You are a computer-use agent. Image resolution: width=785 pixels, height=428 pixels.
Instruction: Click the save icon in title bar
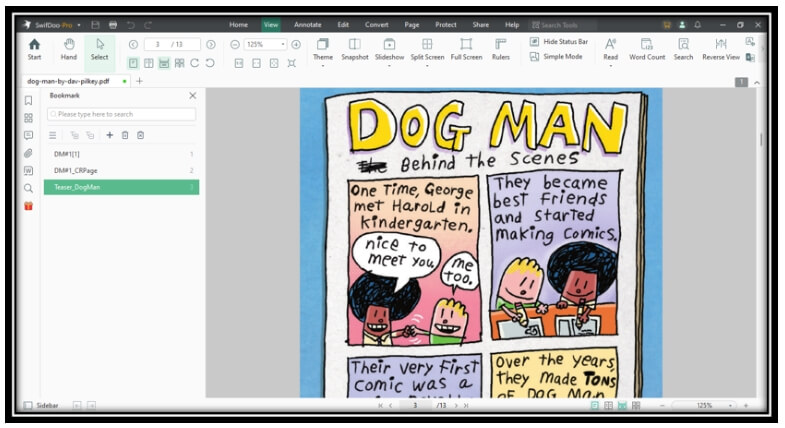tap(95, 25)
